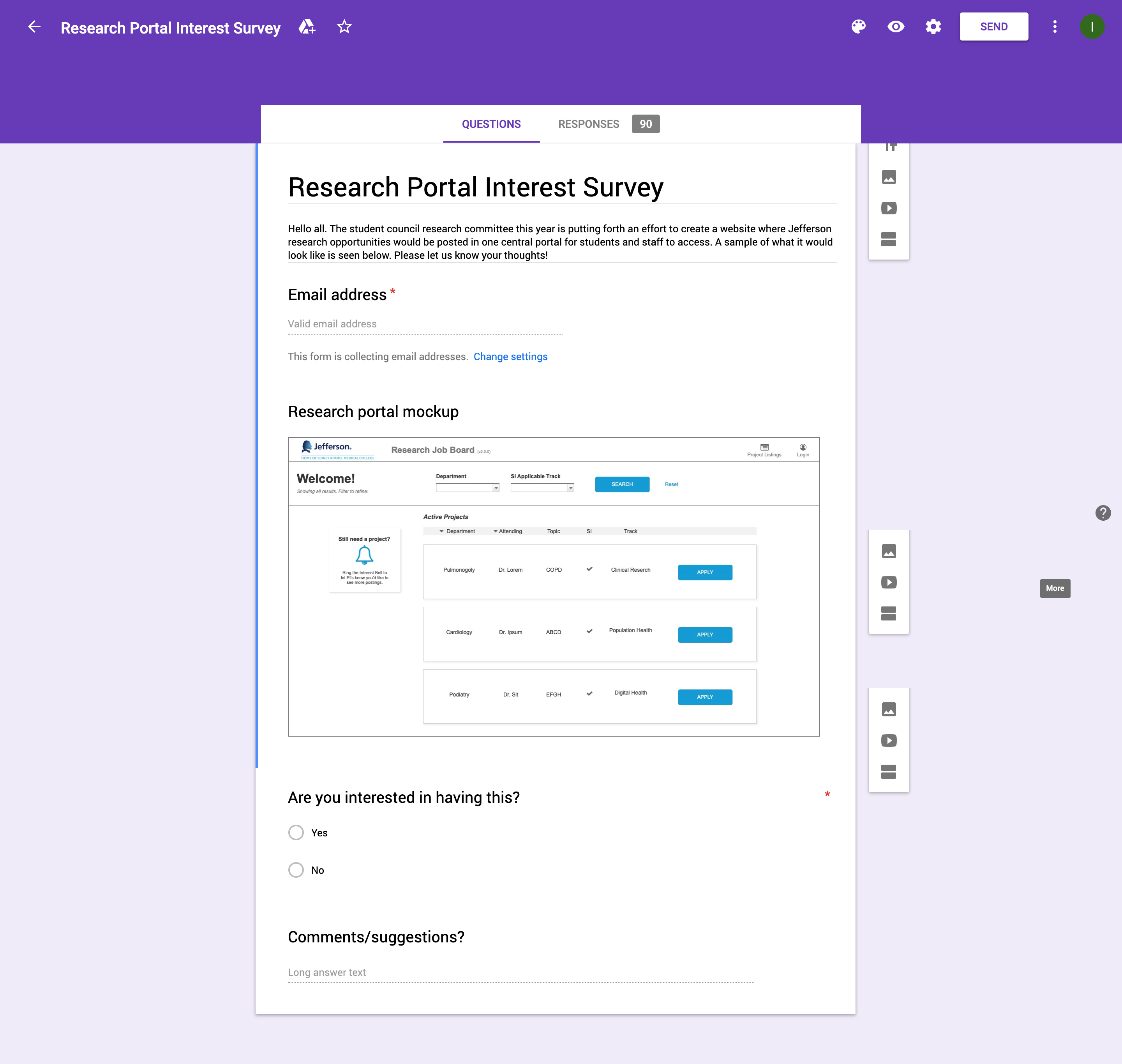Screen dimensions: 1122x1064
Task: Star the Research Portal Interest Survey form
Action: click(x=344, y=27)
